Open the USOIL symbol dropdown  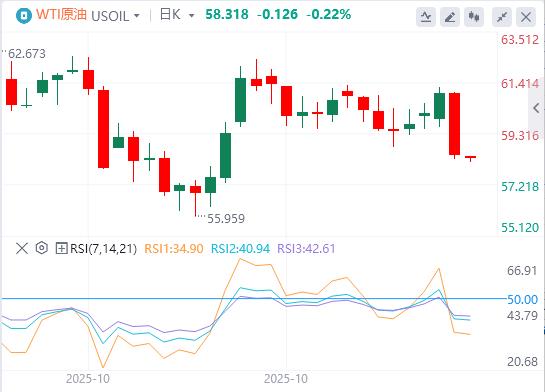coord(115,16)
